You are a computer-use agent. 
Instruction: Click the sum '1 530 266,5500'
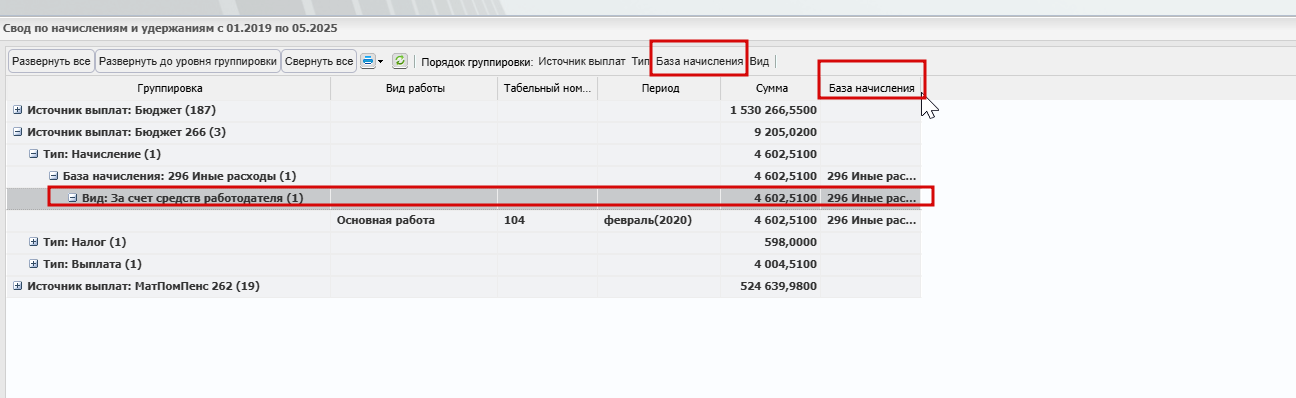tap(774, 110)
